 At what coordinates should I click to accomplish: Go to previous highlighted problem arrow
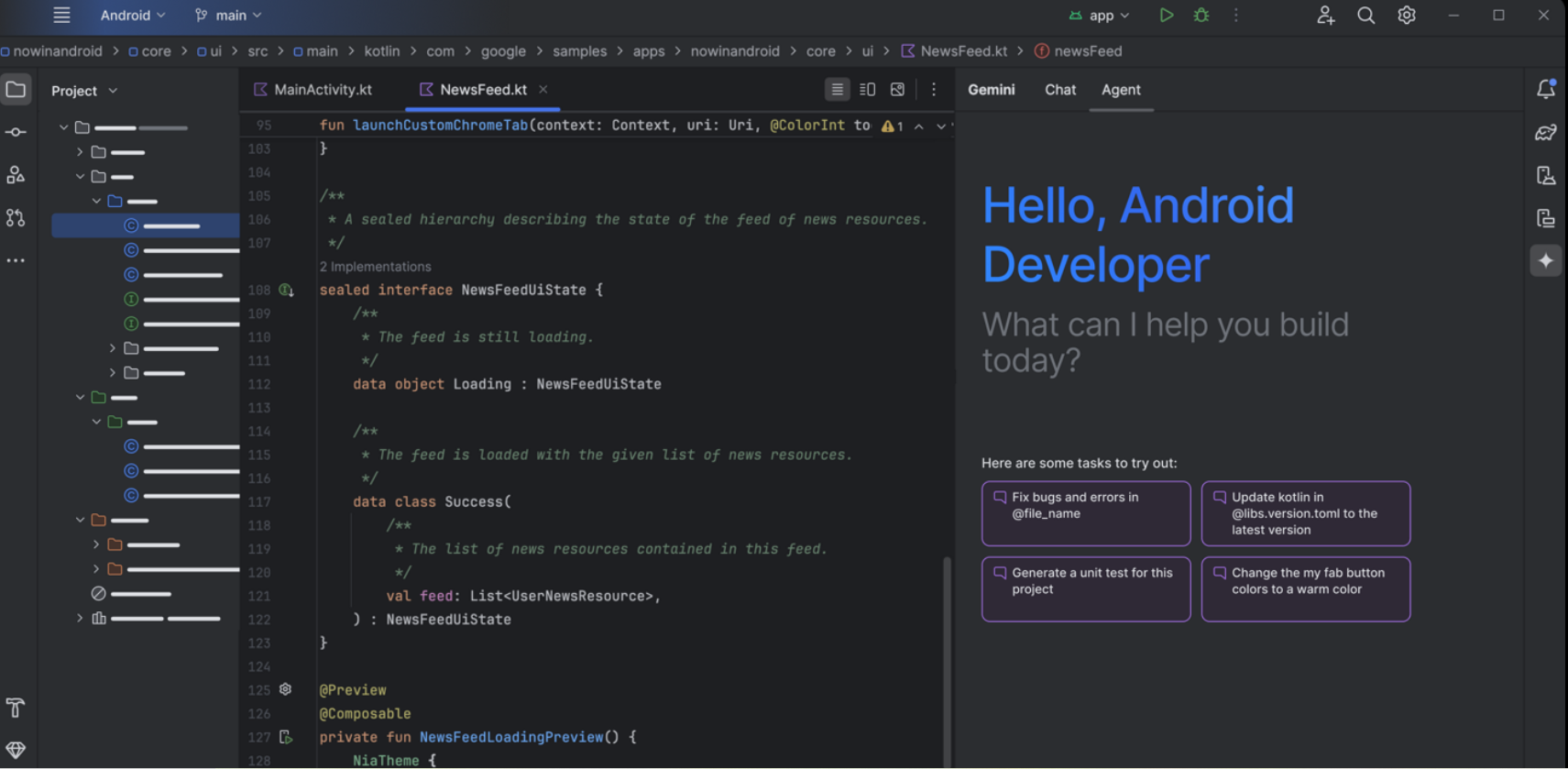[x=918, y=126]
